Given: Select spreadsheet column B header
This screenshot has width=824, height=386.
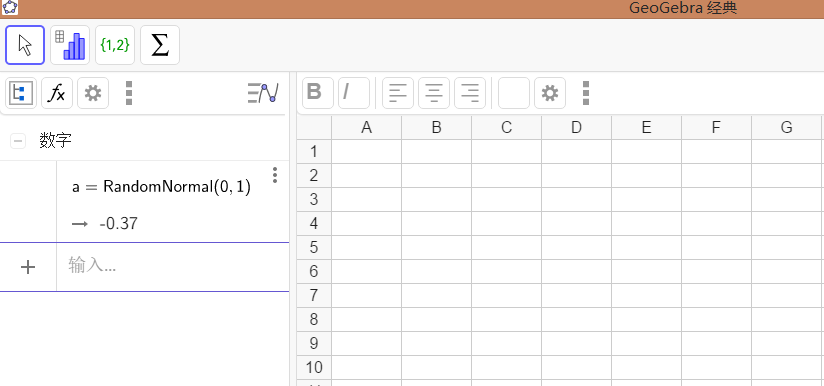Looking at the screenshot, I should point(436,128).
